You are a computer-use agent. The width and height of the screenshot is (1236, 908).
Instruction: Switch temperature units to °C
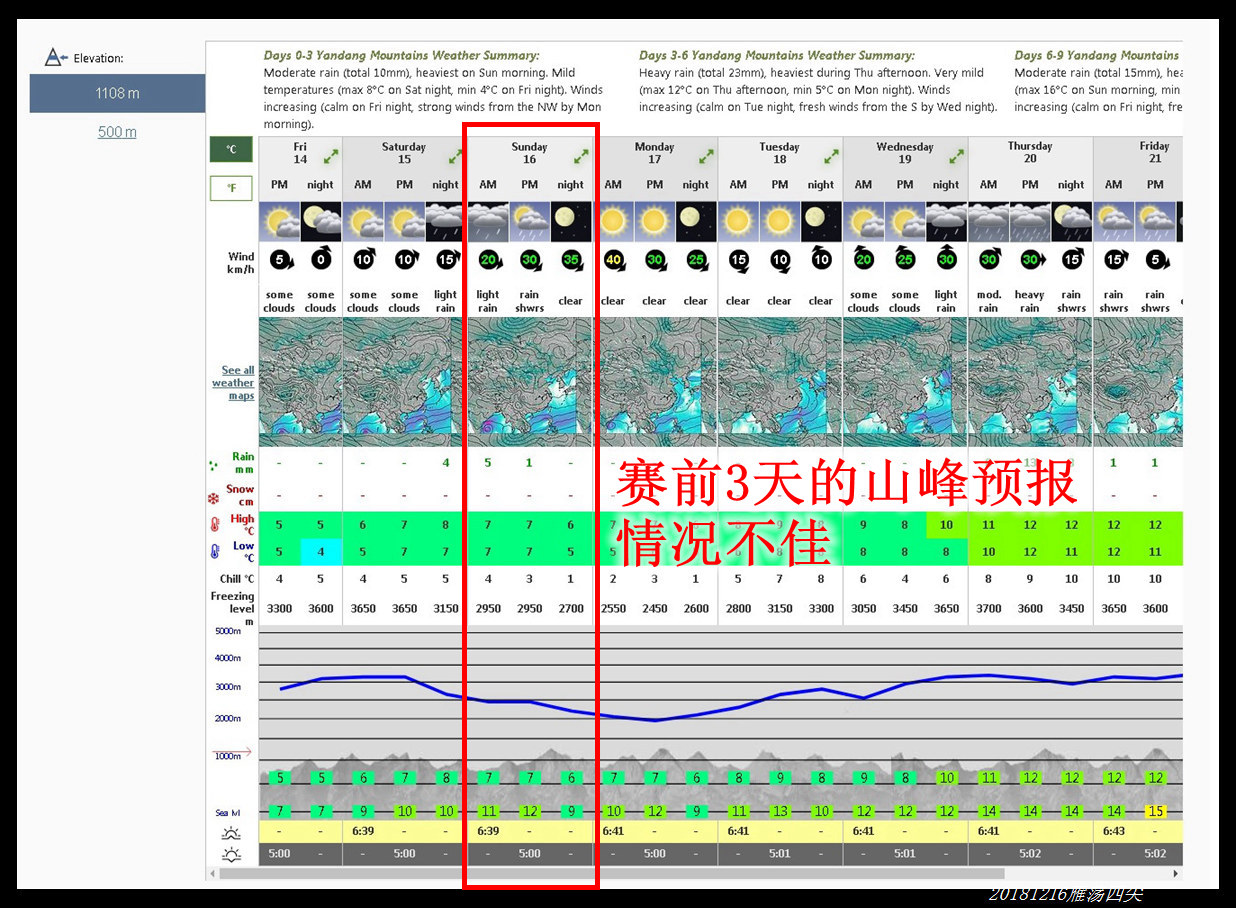[231, 150]
